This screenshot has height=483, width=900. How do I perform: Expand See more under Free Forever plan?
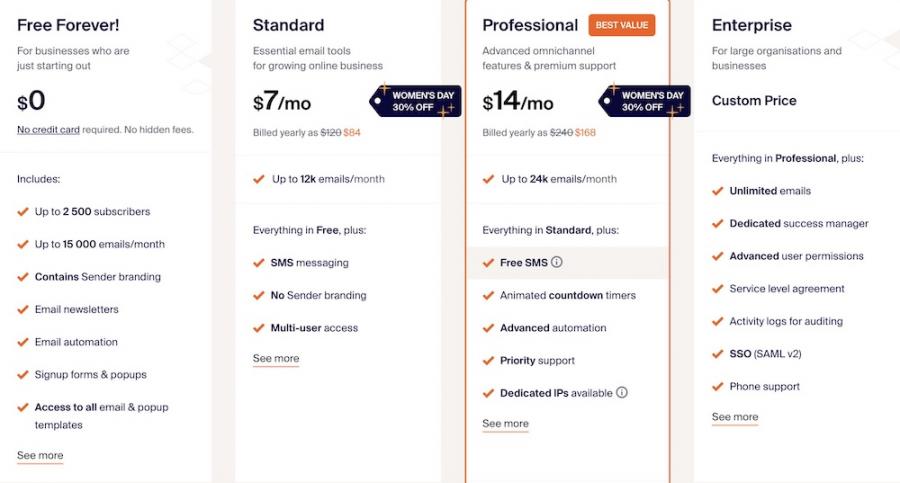click(40, 455)
